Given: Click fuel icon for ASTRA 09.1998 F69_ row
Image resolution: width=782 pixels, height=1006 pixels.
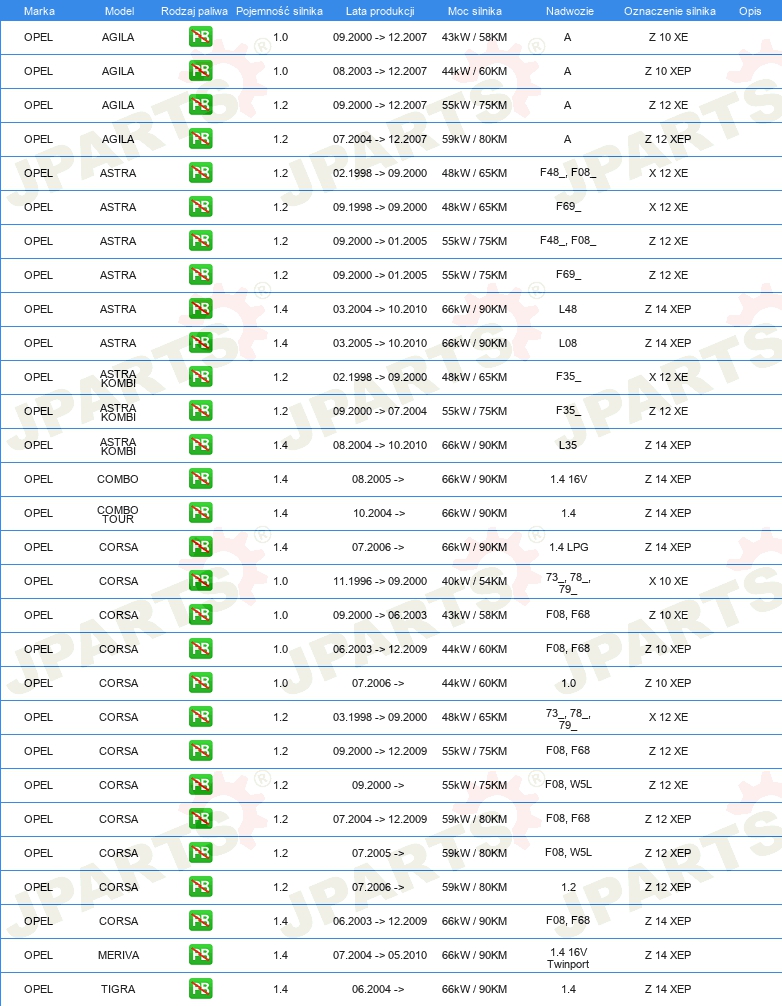Looking at the screenshot, I should 200,207.
